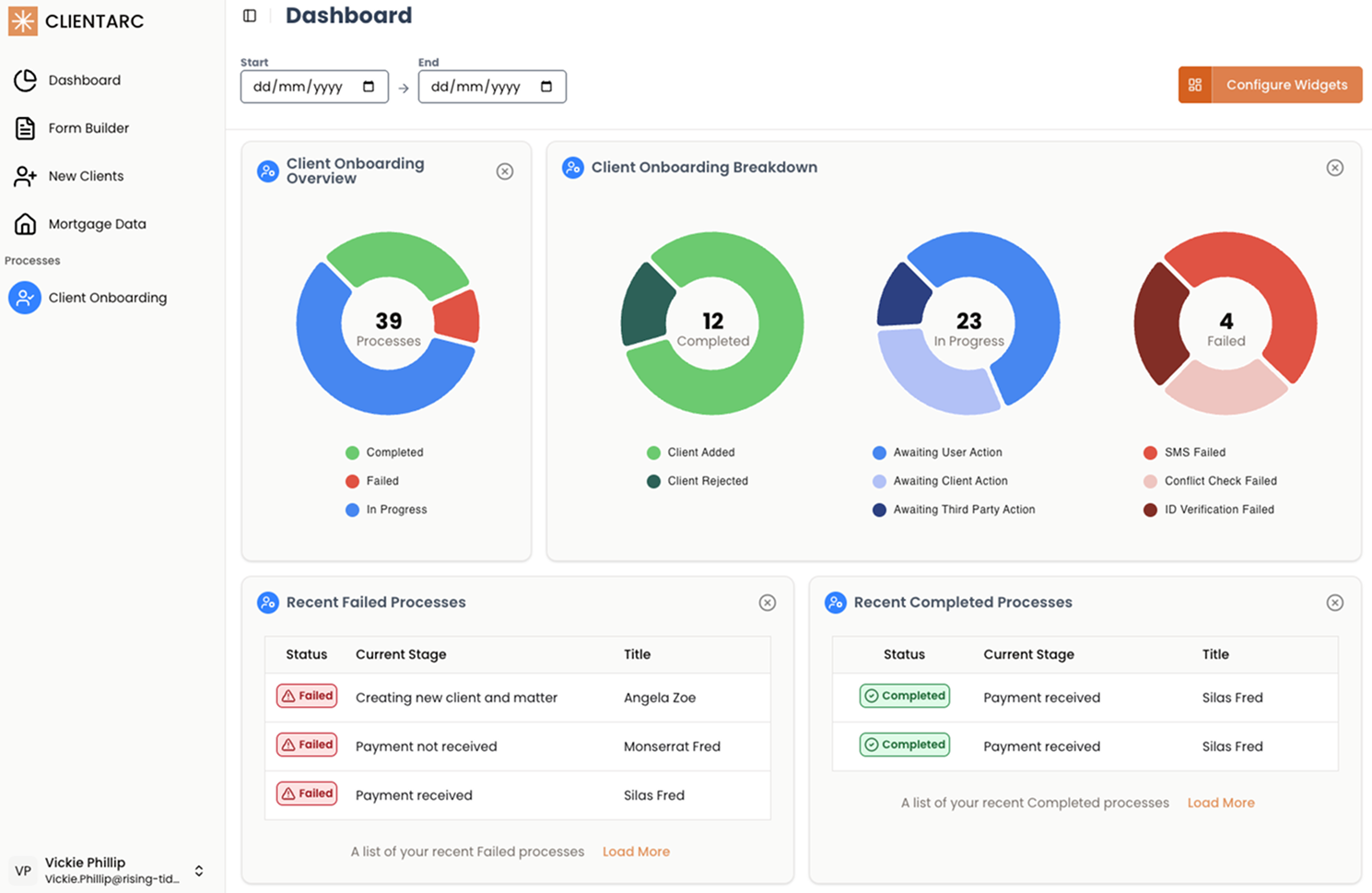Screen dimensions: 1372x893
Task: Select 'Payment not received' stage cell
Action: tap(426, 746)
